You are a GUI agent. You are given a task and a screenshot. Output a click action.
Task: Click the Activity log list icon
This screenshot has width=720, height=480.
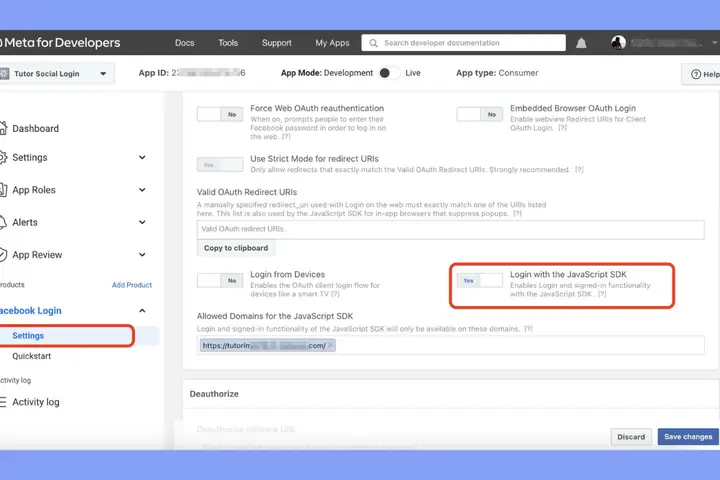click(x=3, y=402)
